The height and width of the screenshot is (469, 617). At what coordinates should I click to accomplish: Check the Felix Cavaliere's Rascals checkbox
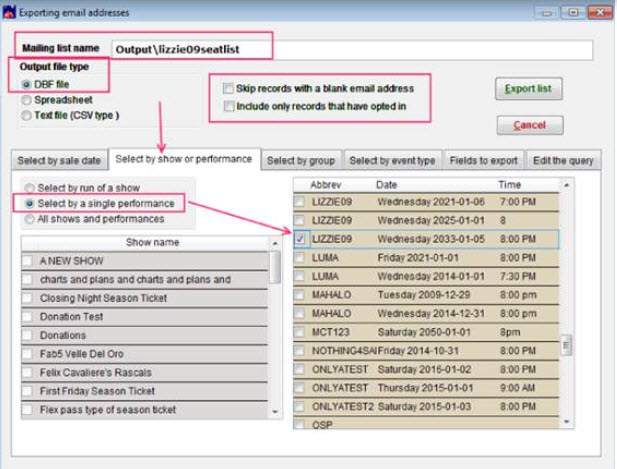[28, 373]
